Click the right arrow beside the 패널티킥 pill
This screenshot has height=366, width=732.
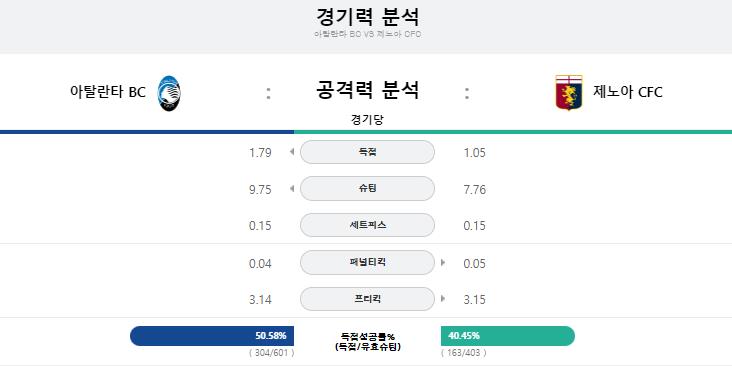443,262
